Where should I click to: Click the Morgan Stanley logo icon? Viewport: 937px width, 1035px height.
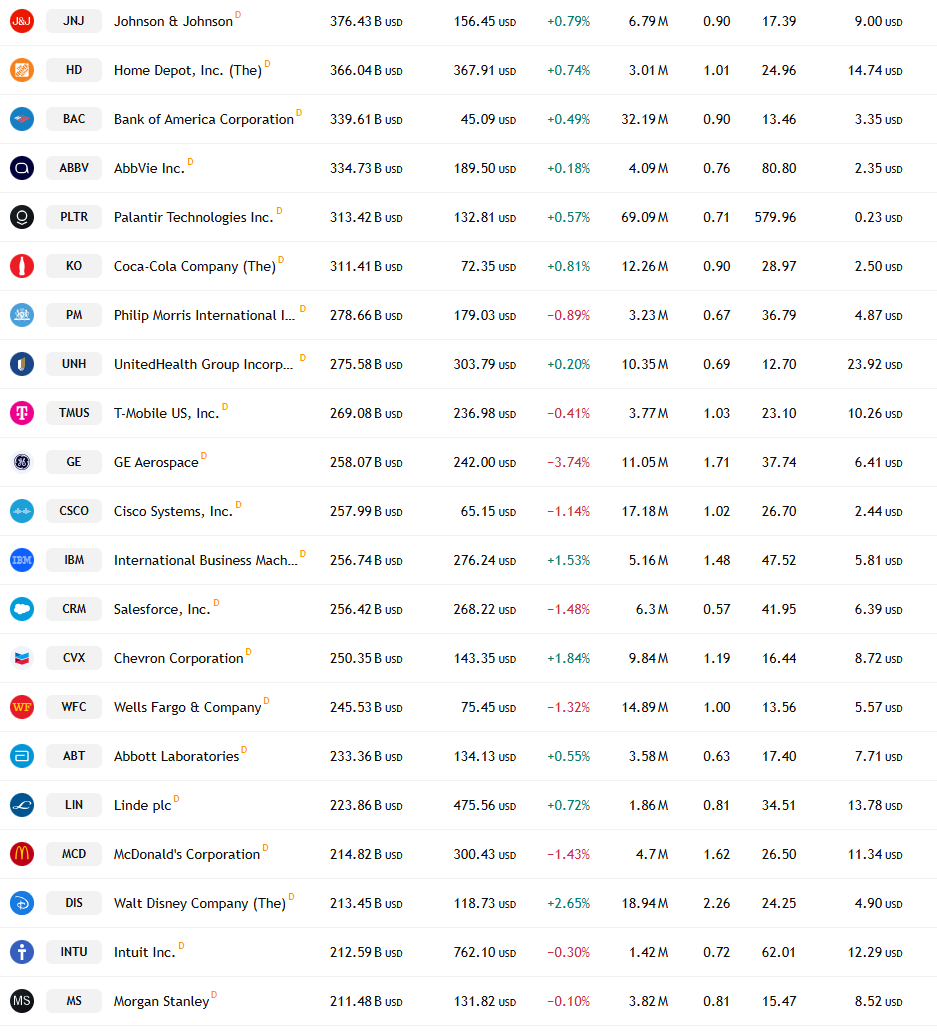pyautogui.click(x=22, y=1001)
